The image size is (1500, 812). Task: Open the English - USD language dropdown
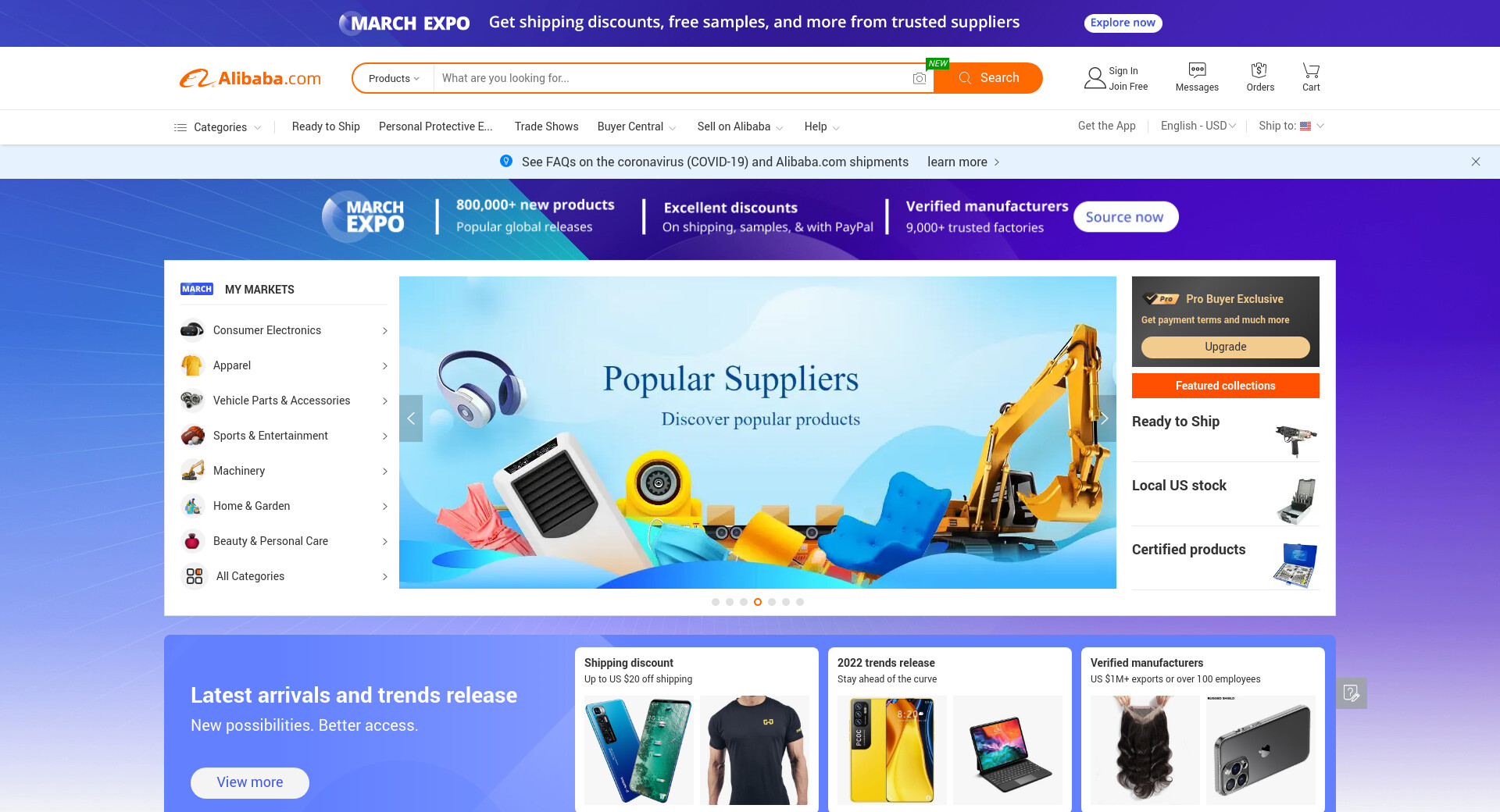1198,126
